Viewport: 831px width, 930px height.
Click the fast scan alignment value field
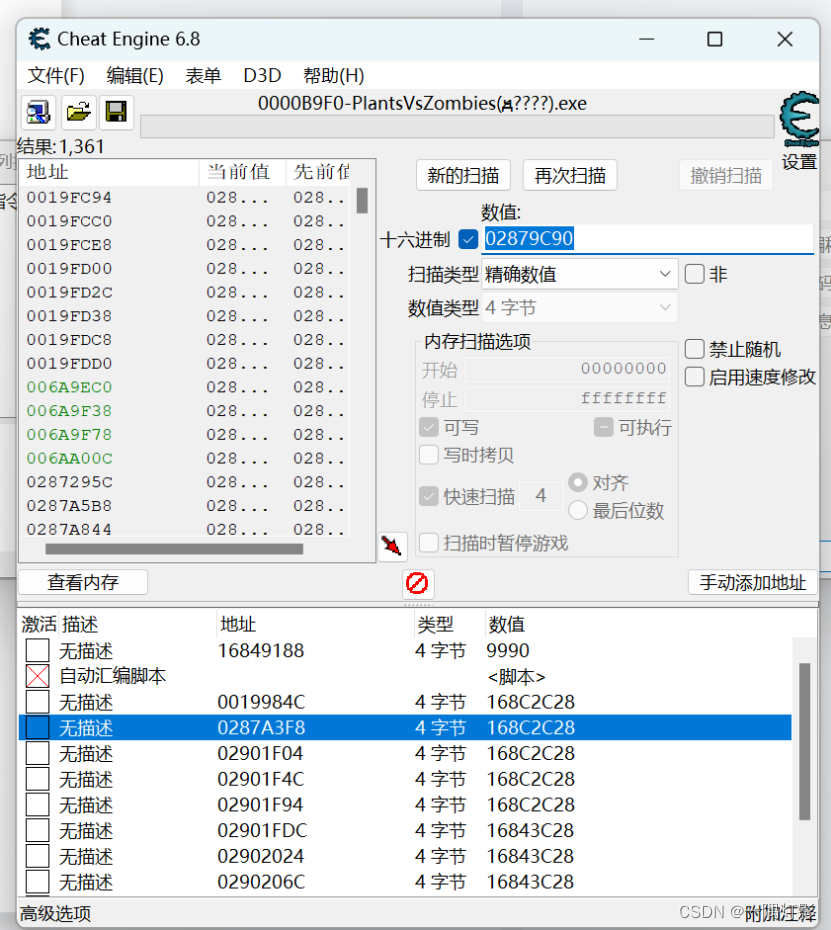[x=541, y=496]
